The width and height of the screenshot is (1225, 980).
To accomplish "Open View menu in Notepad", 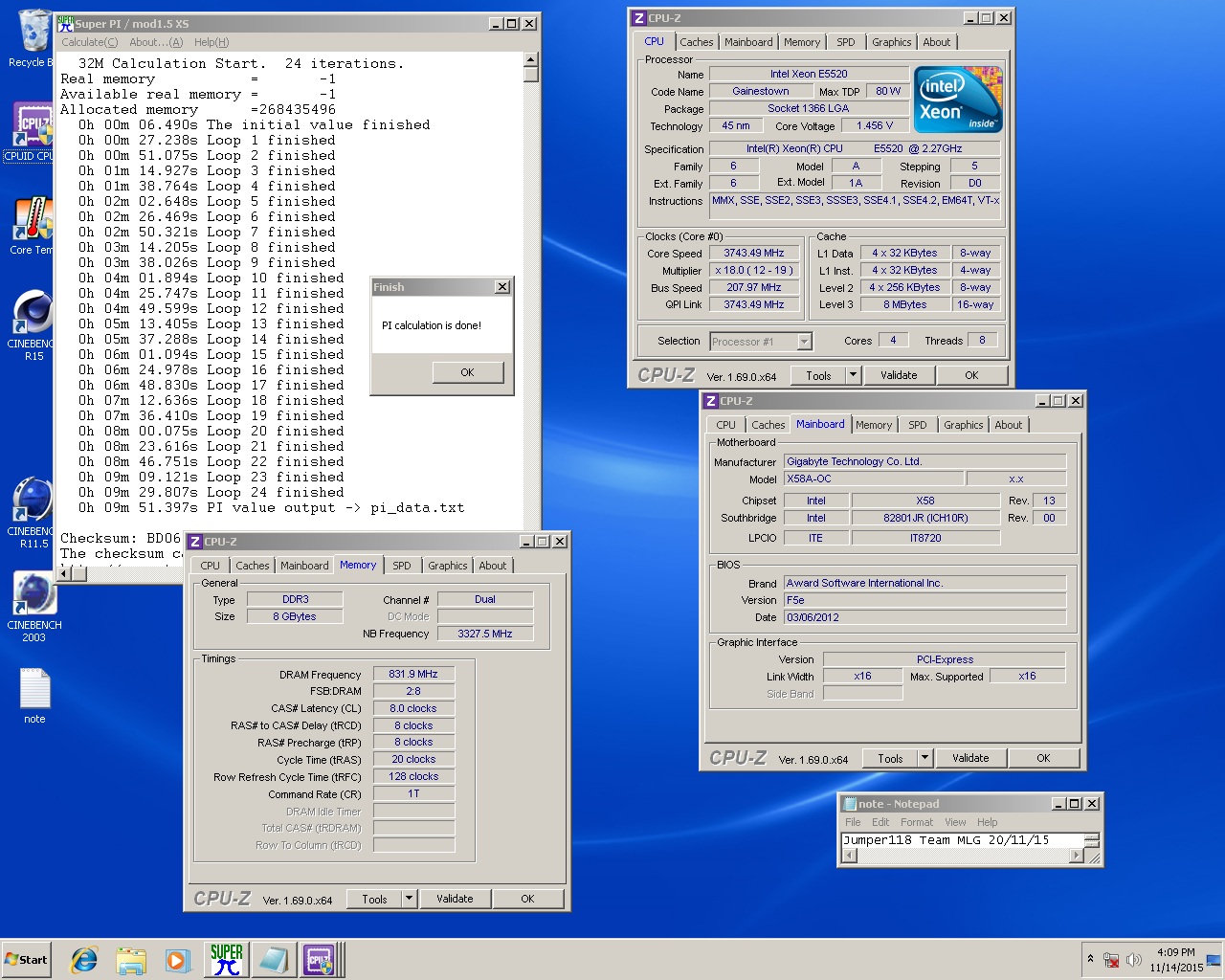I will 955,822.
